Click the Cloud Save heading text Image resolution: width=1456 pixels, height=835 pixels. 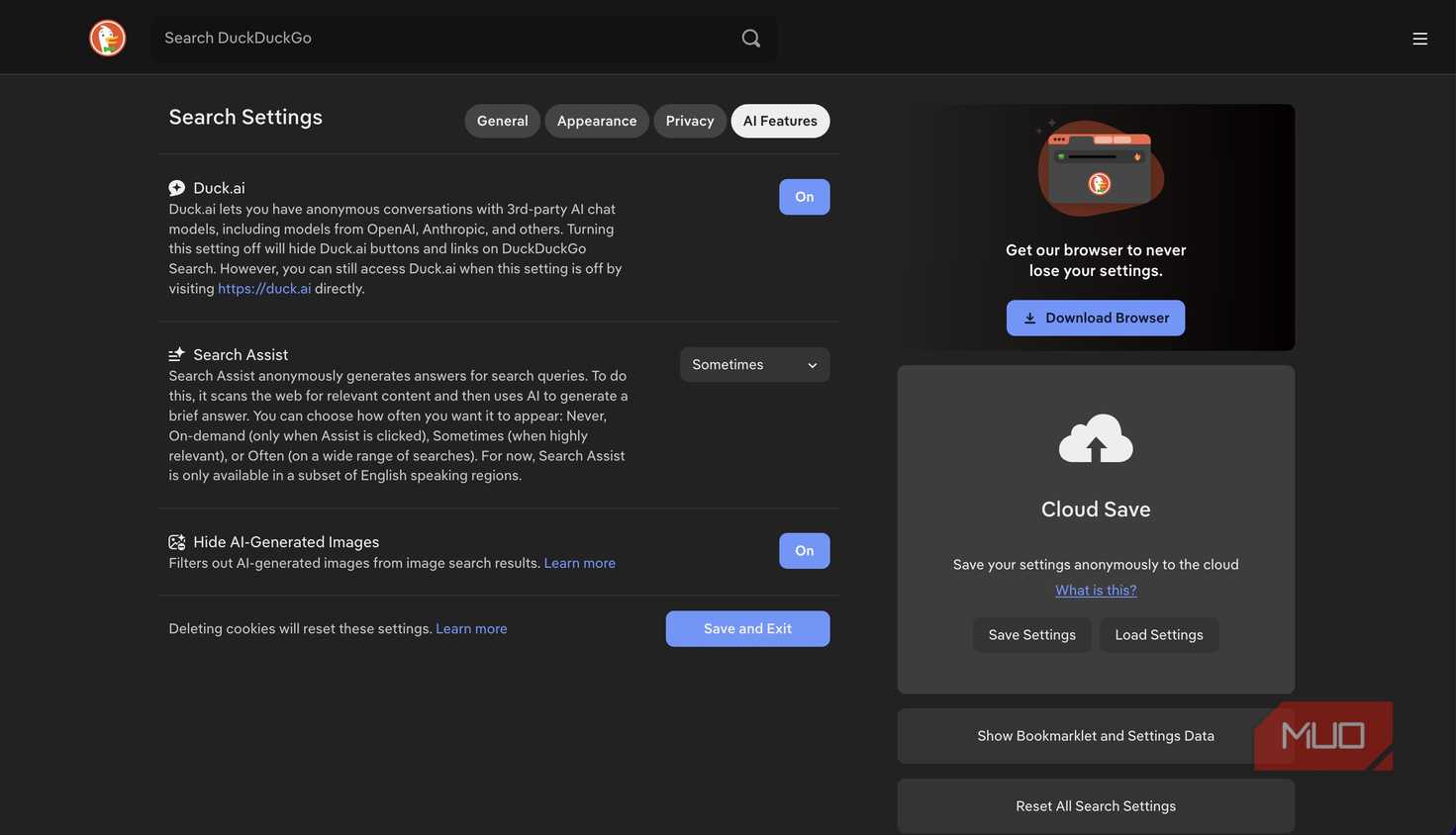point(1096,510)
